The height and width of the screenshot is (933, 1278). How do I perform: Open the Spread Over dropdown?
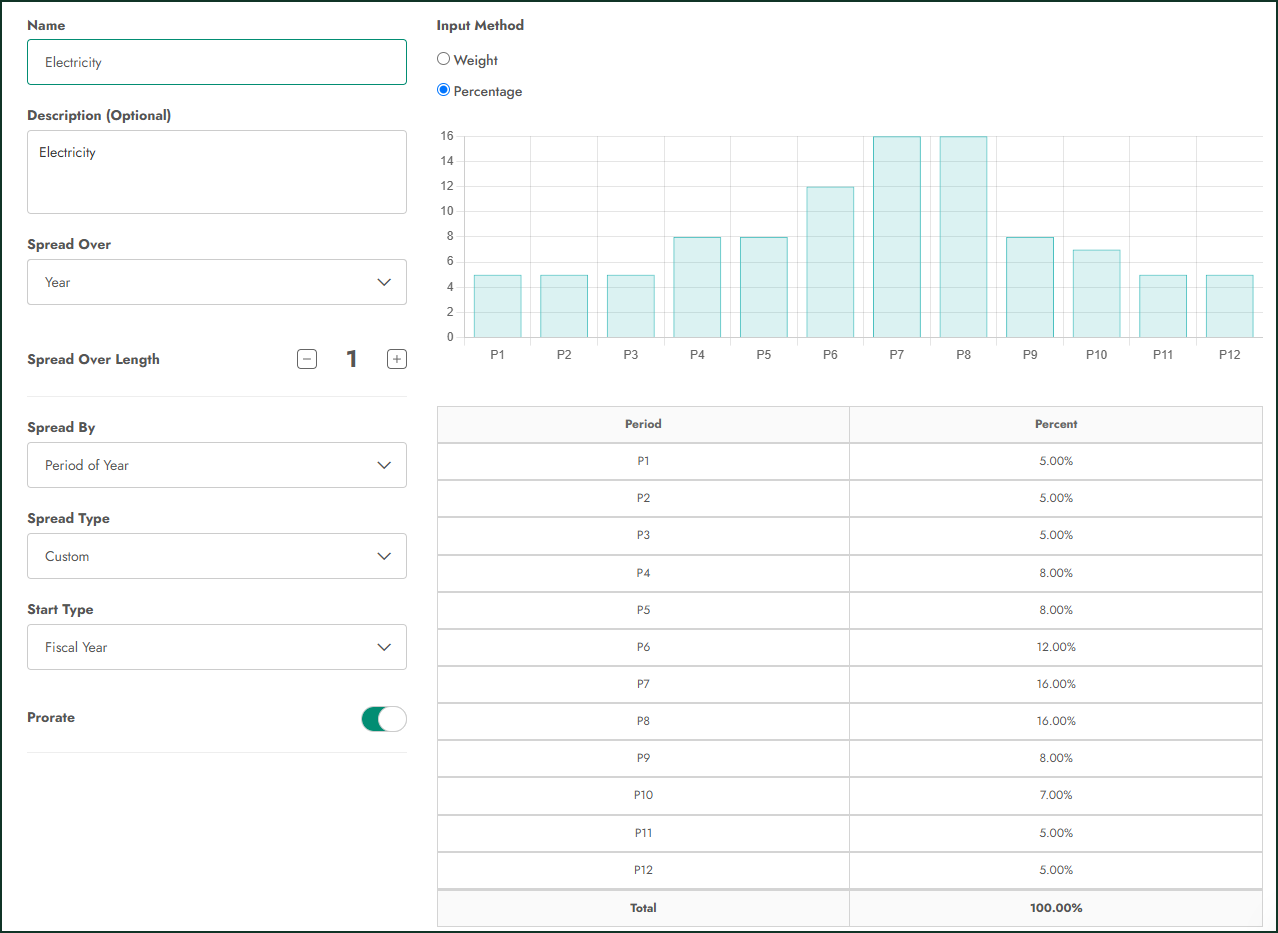(217, 282)
